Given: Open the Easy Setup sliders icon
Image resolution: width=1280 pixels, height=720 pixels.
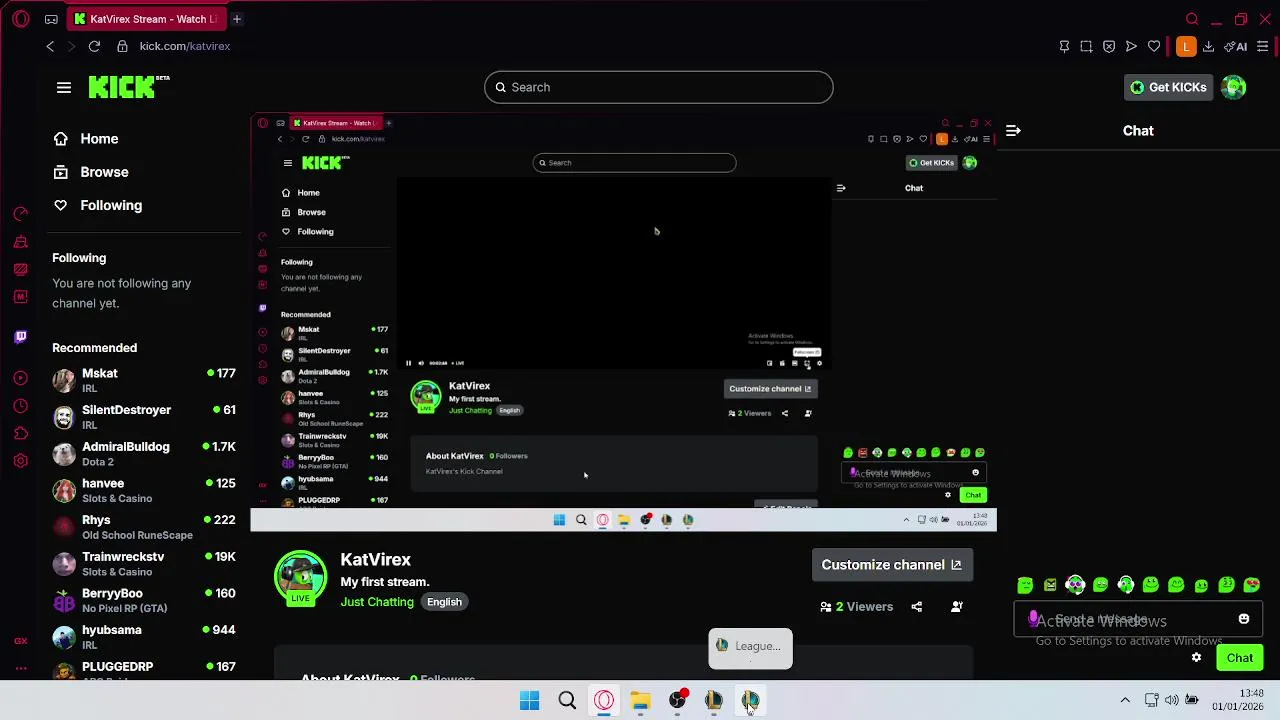Looking at the screenshot, I should click(1263, 46).
